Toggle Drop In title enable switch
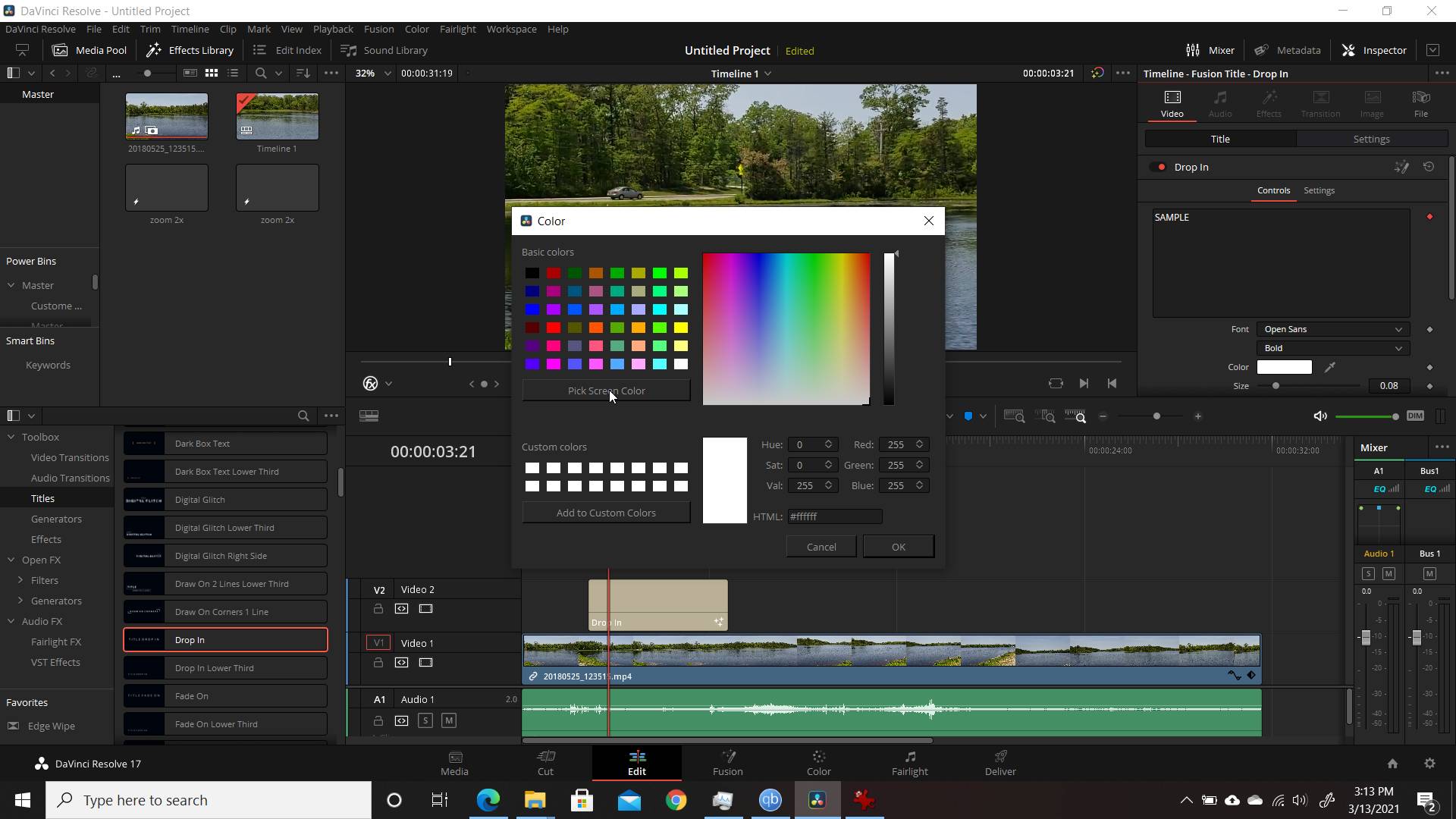 coord(1158,167)
